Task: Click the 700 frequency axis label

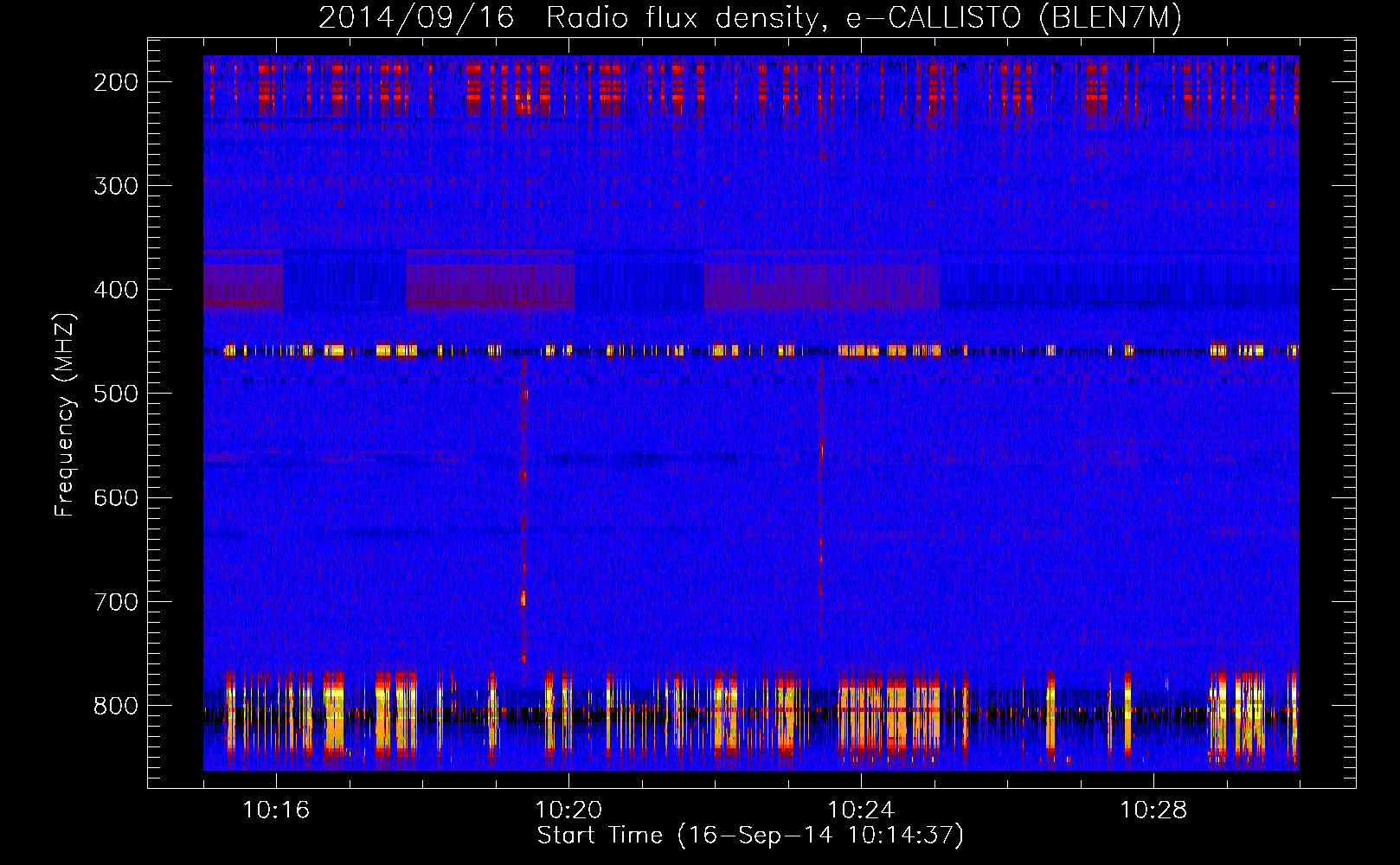Action: click(x=116, y=601)
